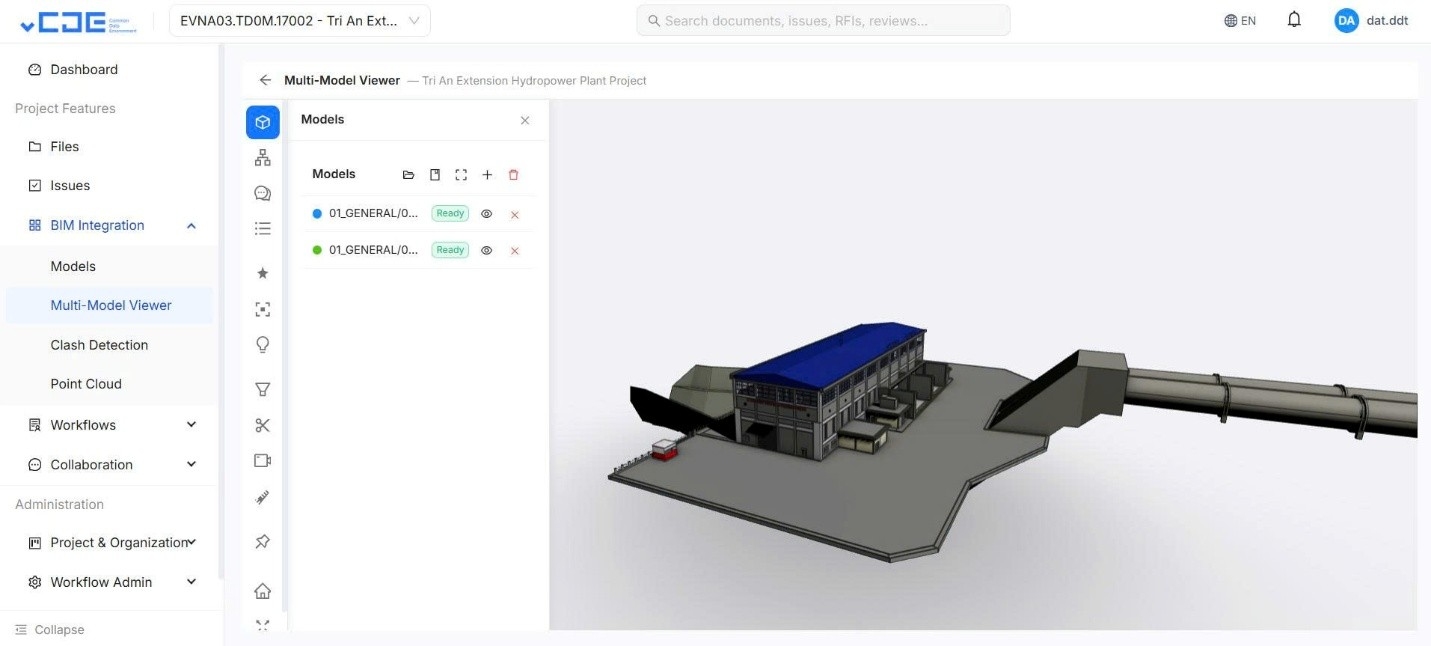Open the project selector dropdown
The width and height of the screenshot is (1431, 646).
300,21
